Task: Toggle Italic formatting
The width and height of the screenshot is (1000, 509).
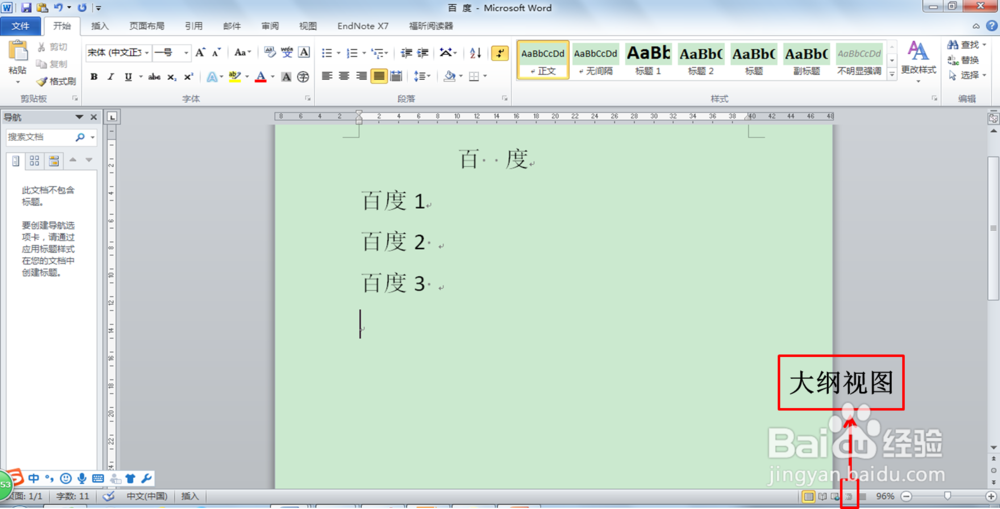Action: (111, 77)
